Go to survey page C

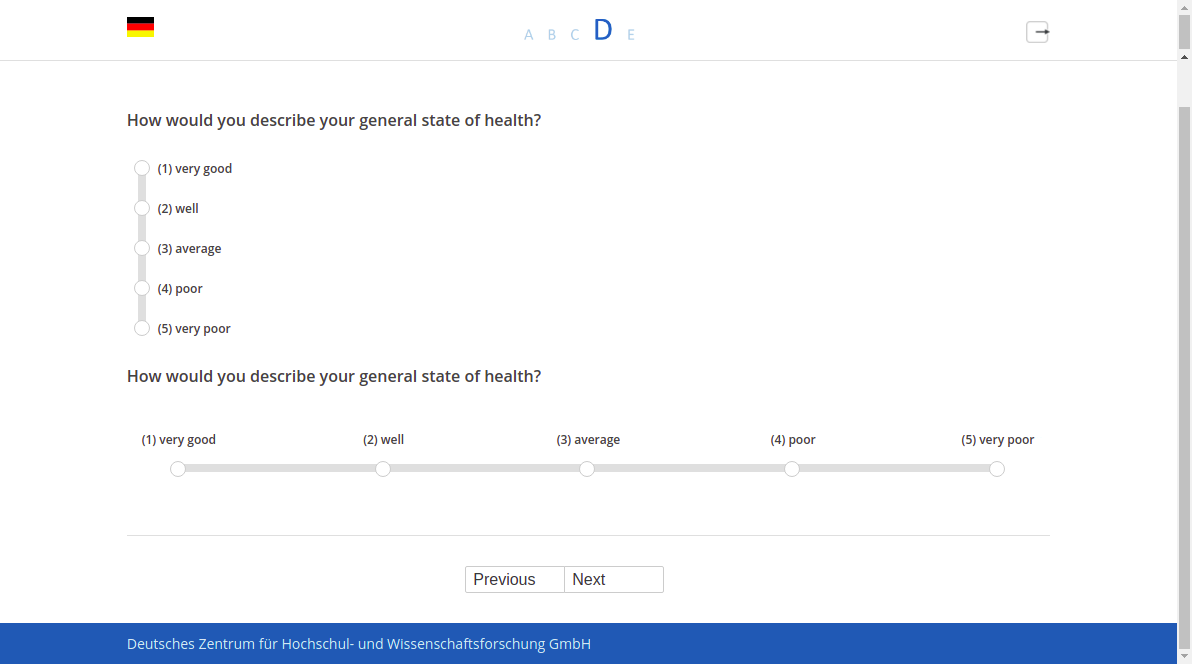pyautogui.click(x=575, y=34)
